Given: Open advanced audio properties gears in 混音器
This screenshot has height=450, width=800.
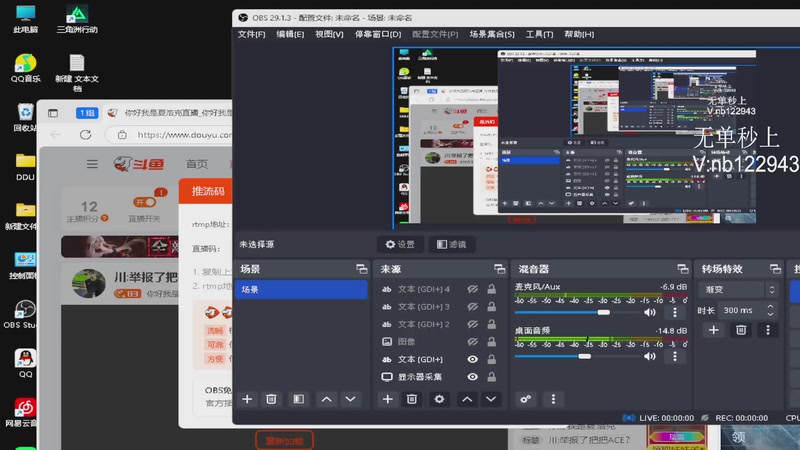Looking at the screenshot, I should click(526, 399).
